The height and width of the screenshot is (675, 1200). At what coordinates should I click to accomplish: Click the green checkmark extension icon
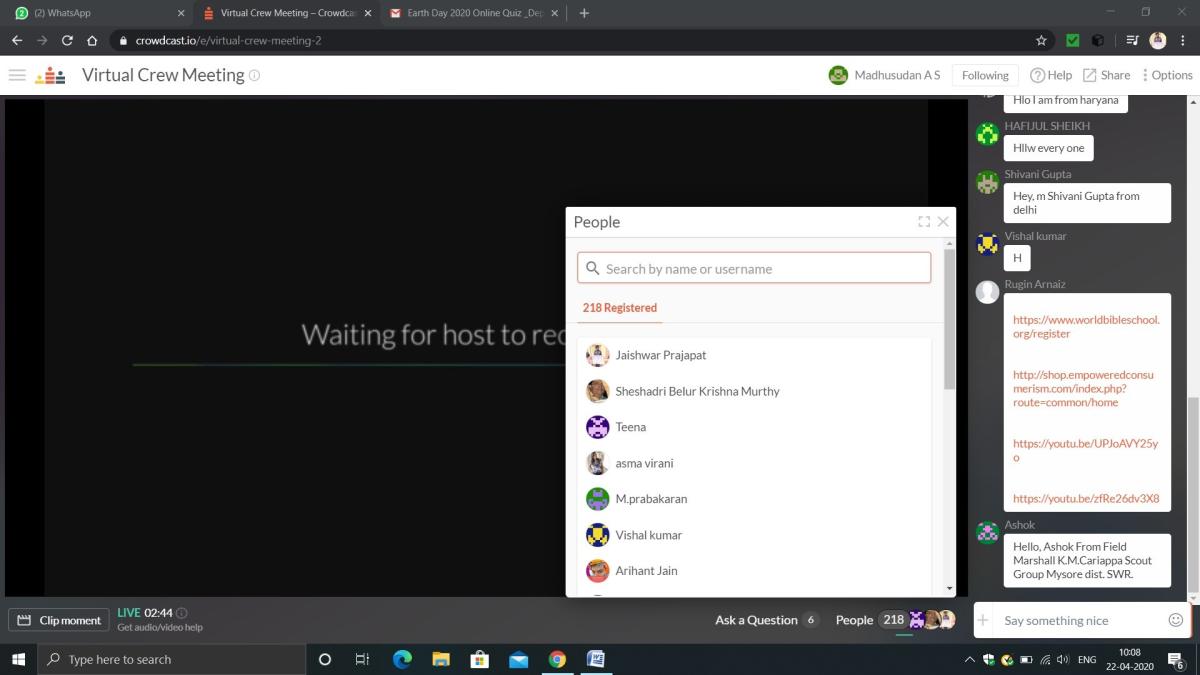tap(1072, 41)
